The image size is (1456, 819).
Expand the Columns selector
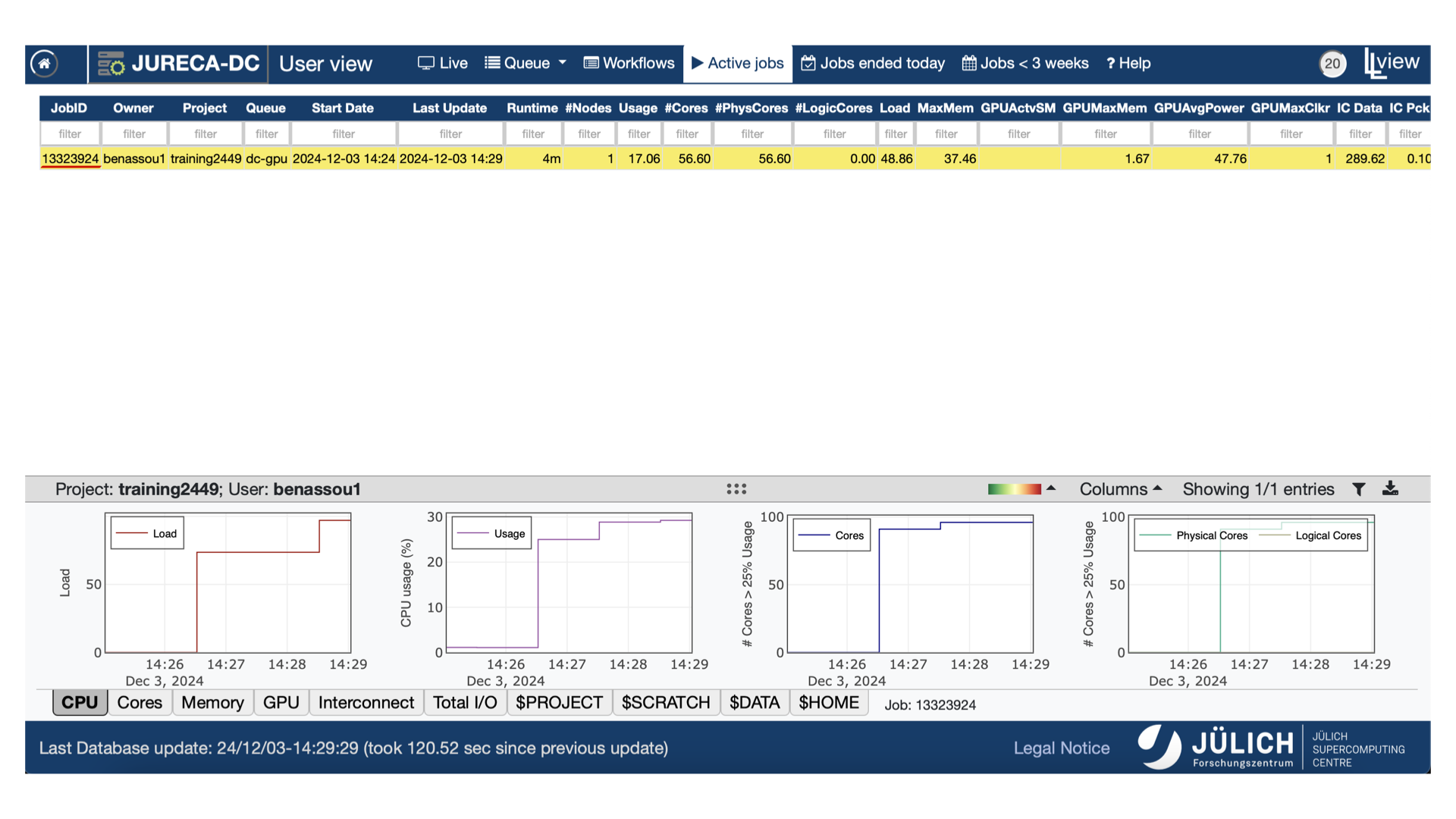(1120, 489)
